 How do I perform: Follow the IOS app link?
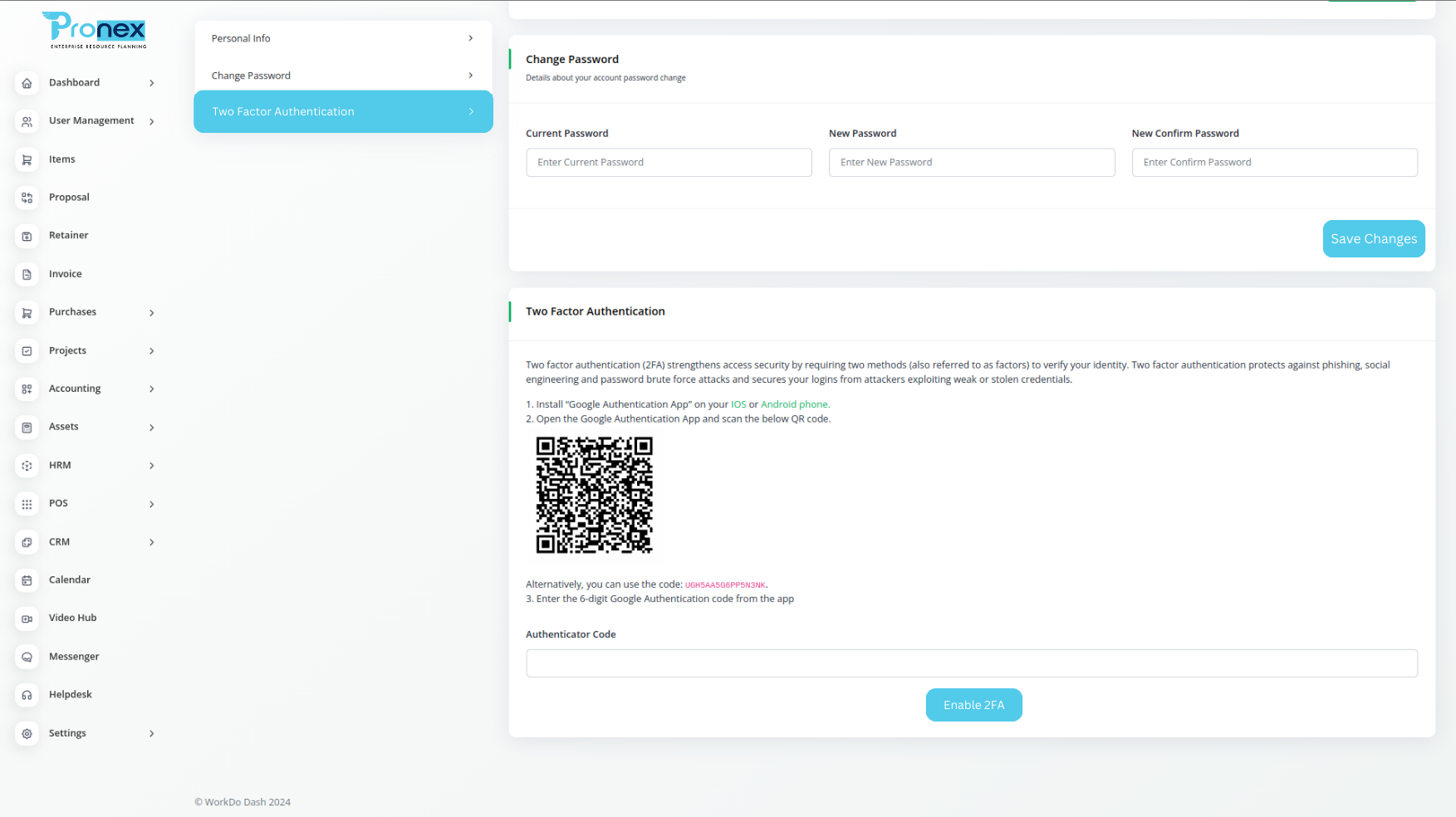(x=738, y=405)
